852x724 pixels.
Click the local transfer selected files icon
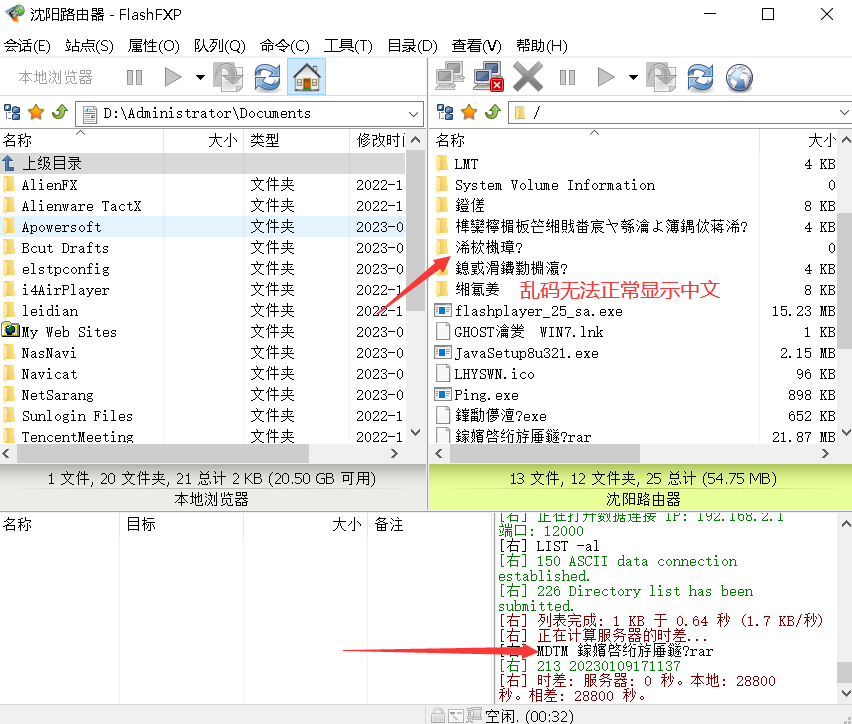coord(228,77)
